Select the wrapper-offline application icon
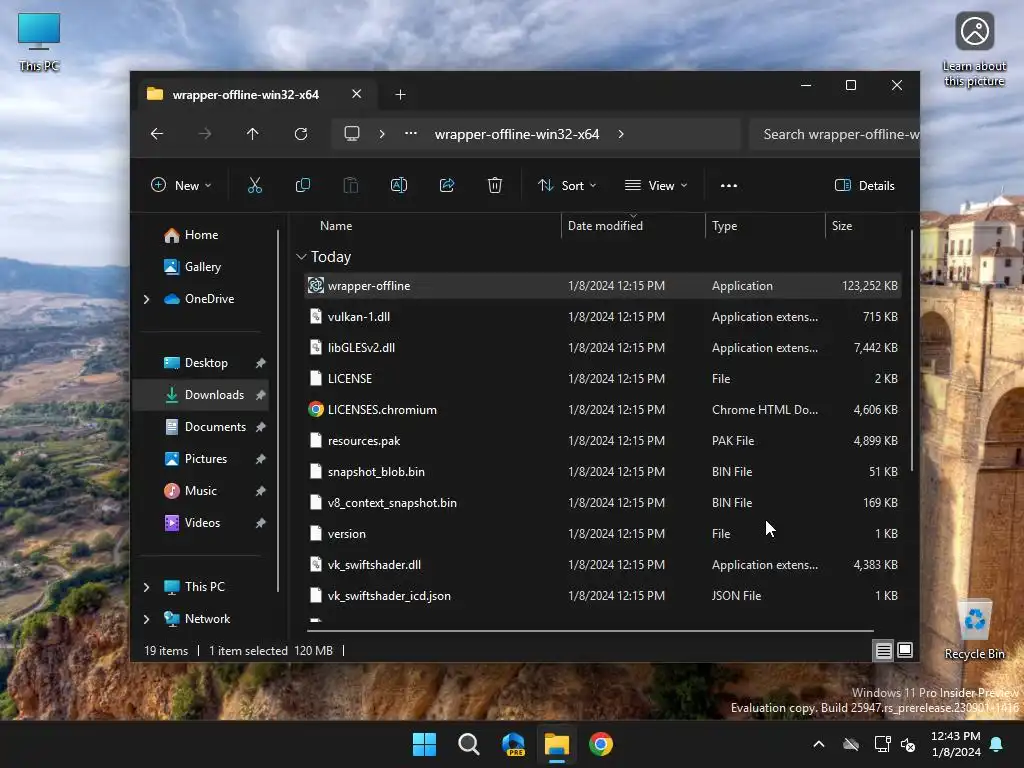This screenshot has width=1024, height=768. click(x=316, y=285)
